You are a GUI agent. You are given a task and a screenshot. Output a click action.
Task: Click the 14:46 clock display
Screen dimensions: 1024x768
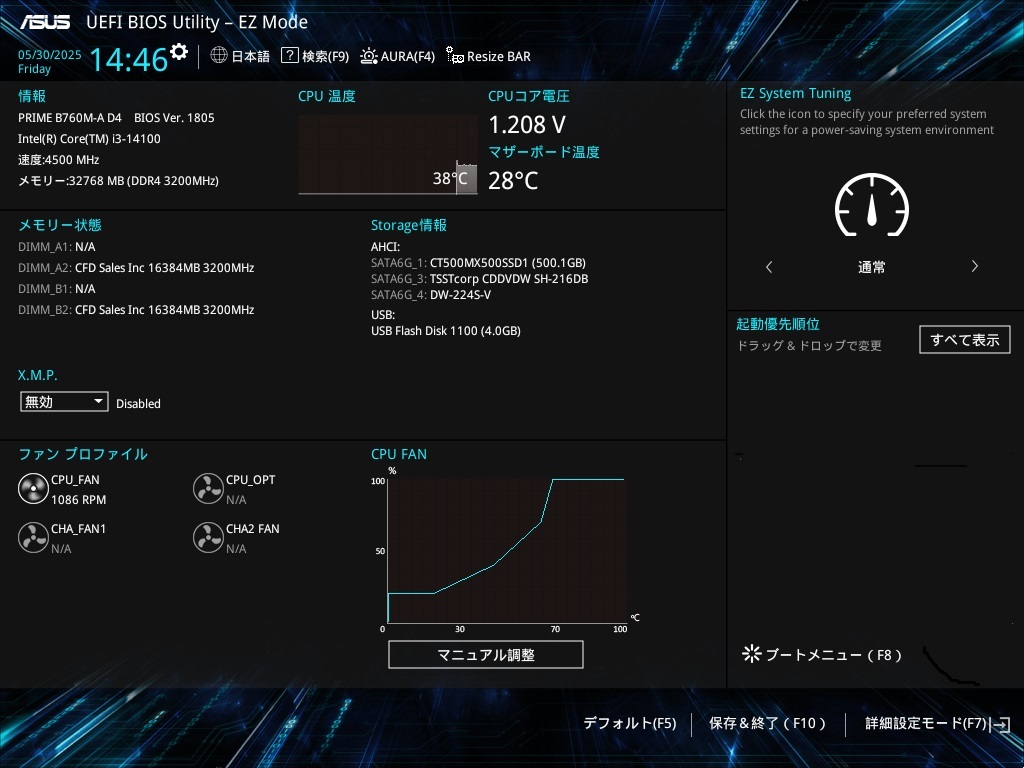coord(129,59)
